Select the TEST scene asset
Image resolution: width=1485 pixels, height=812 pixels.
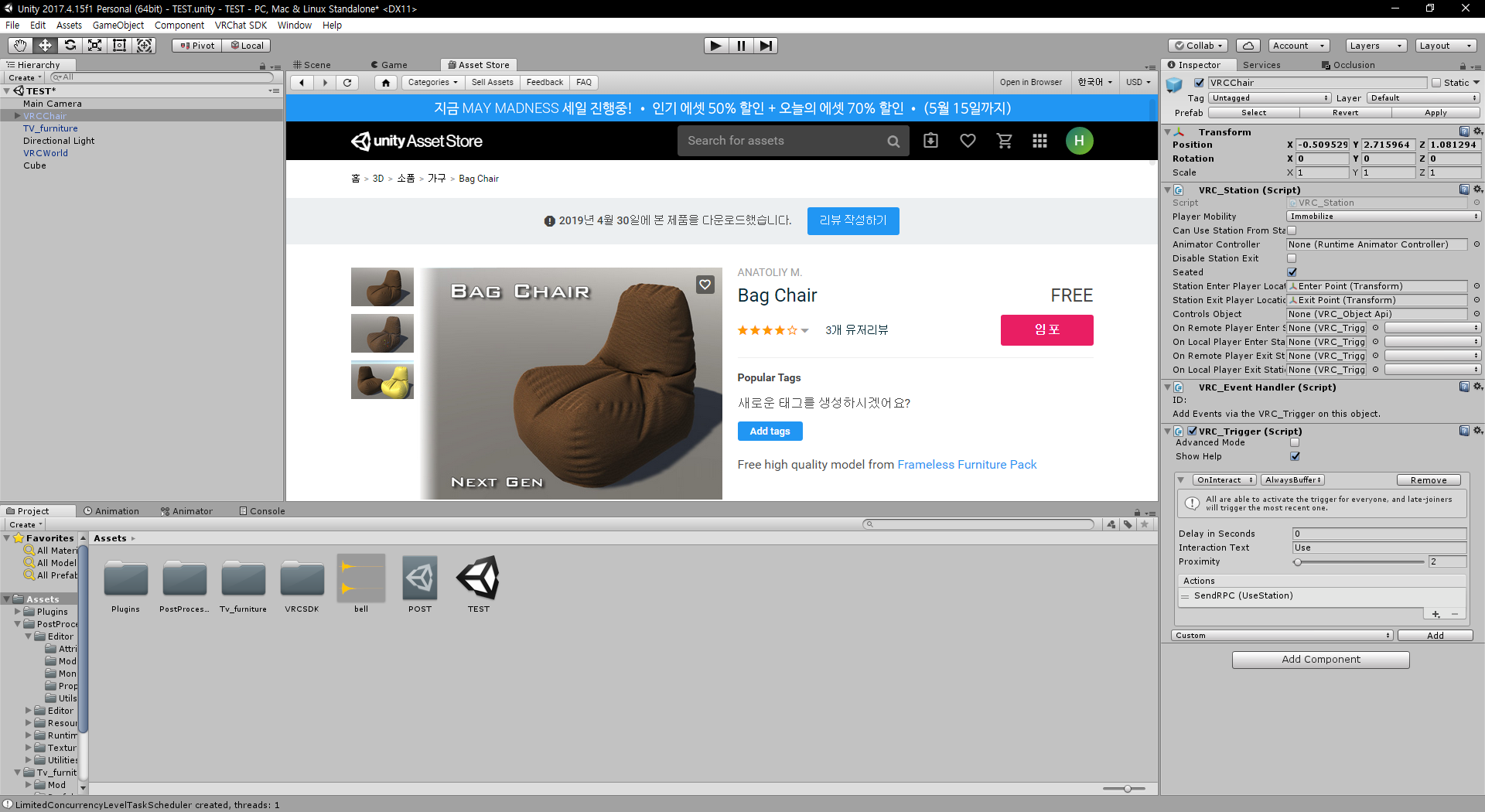click(478, 585)
